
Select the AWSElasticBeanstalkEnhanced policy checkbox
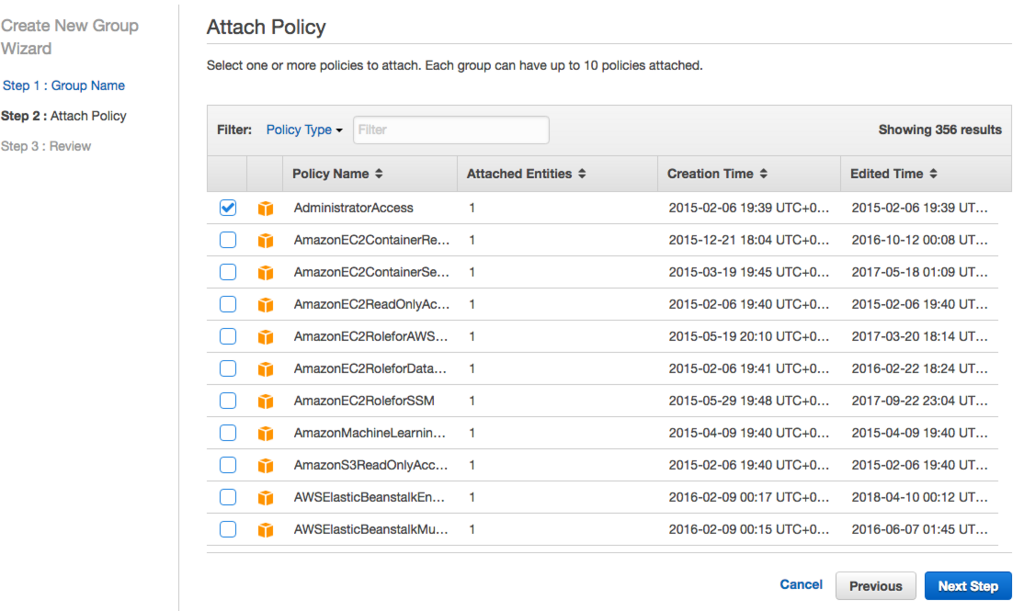pos(228,497)
